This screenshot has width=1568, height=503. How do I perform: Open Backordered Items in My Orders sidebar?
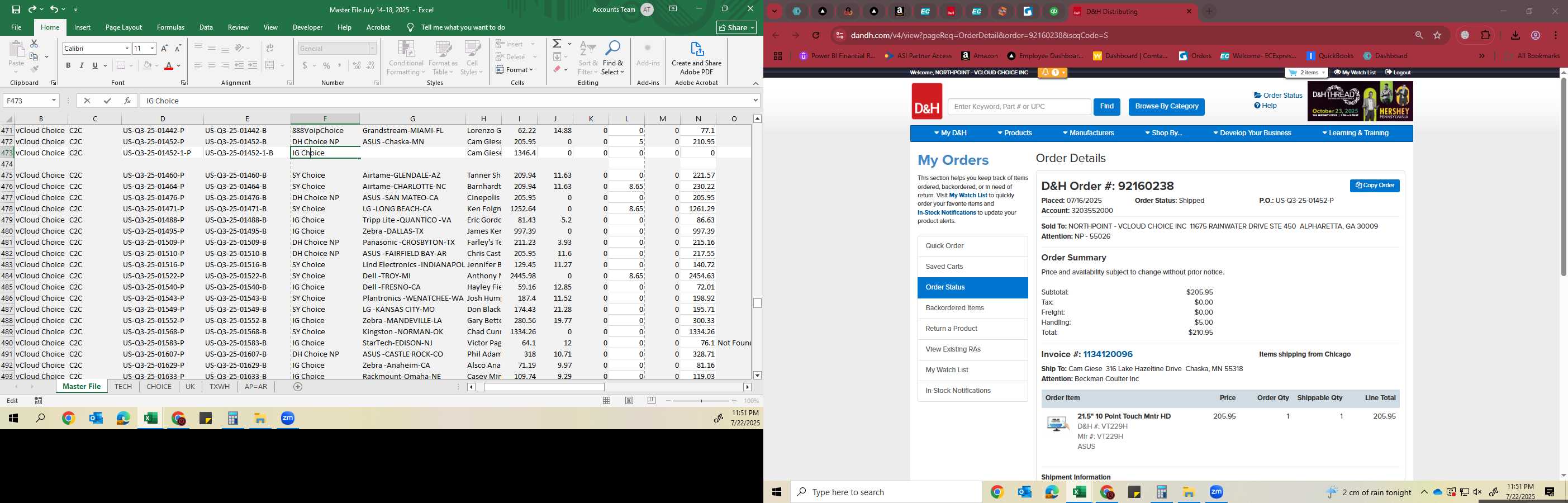[972, 308]
